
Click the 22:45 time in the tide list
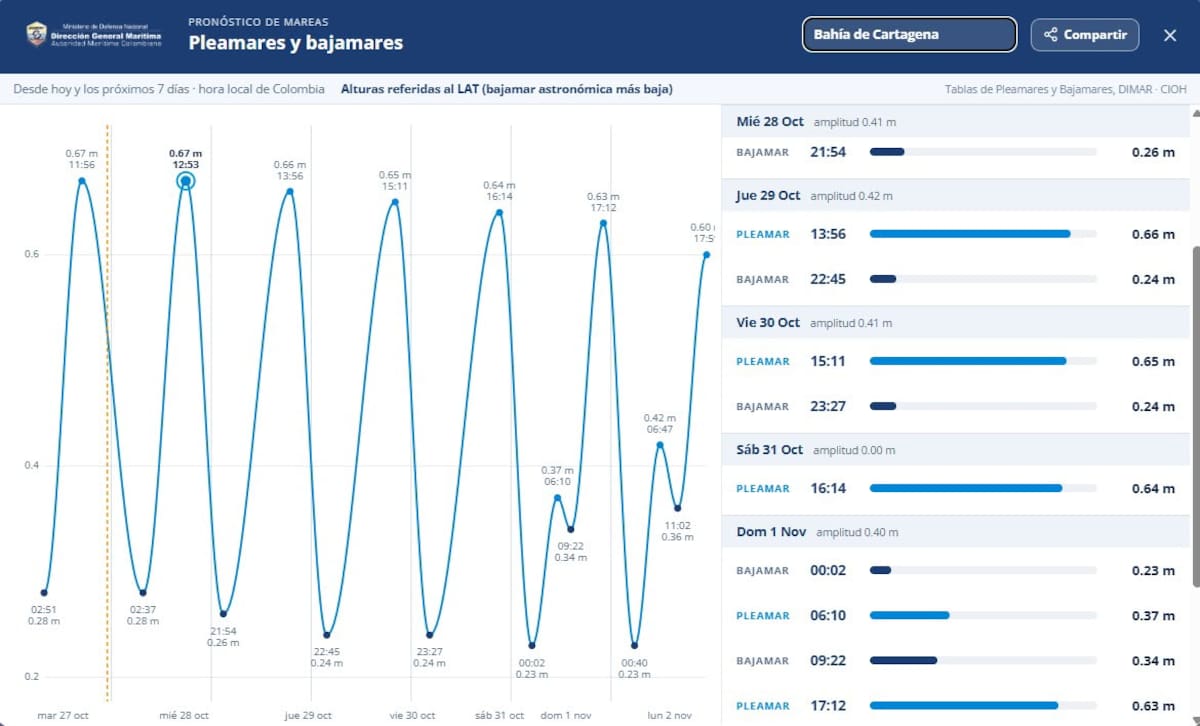click(x=828, y=279)
